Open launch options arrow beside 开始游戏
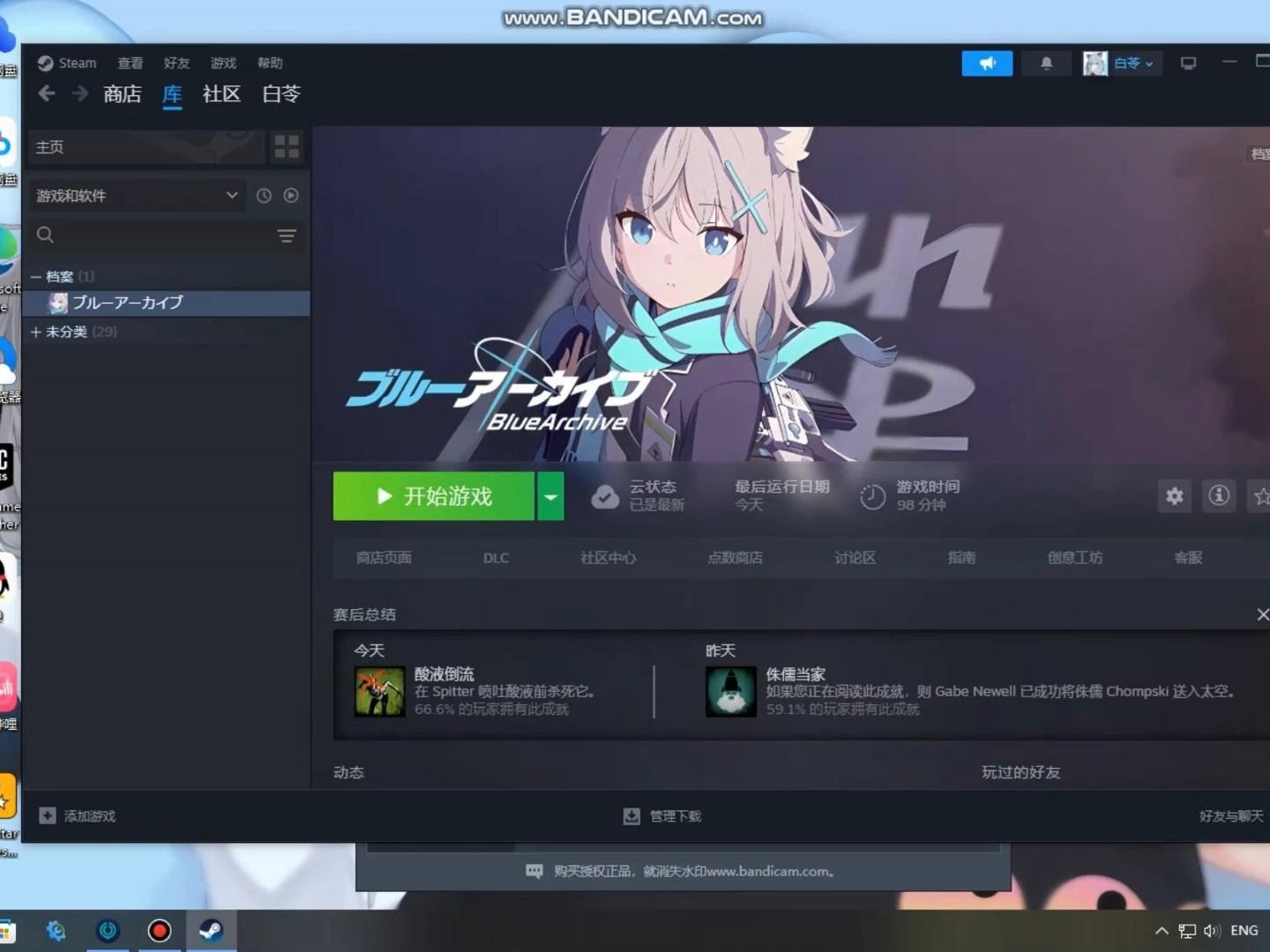 [550, 496]
